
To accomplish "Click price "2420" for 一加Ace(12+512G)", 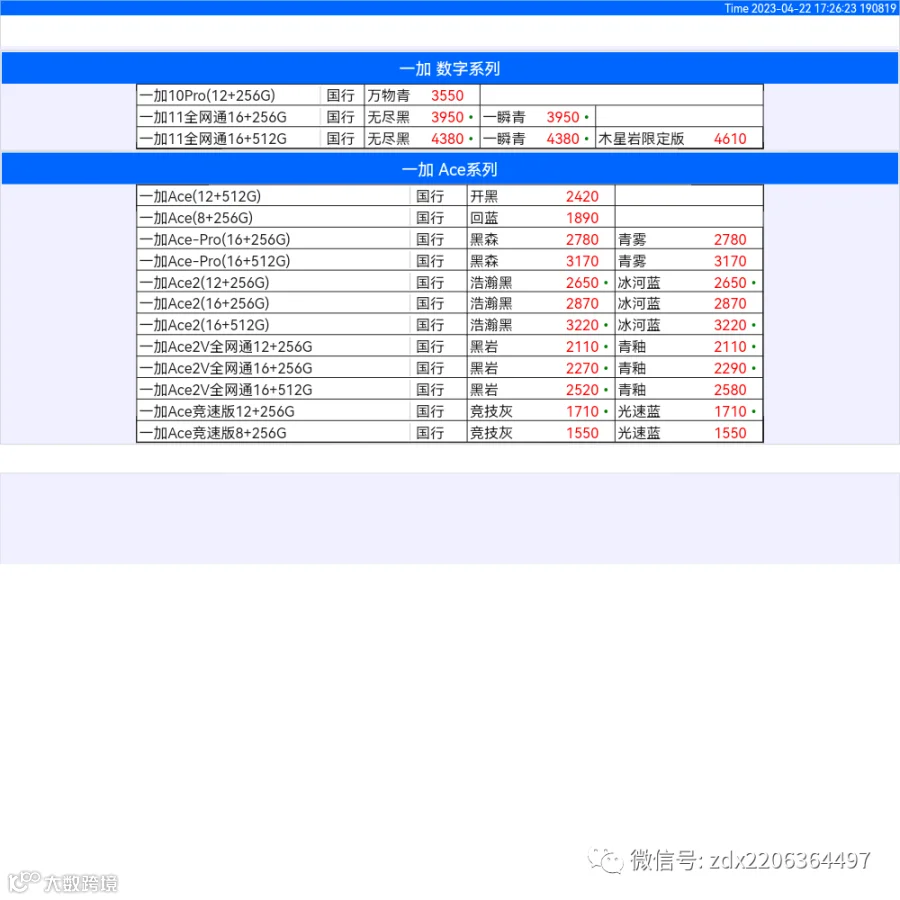I will click(x=582, y=196).
